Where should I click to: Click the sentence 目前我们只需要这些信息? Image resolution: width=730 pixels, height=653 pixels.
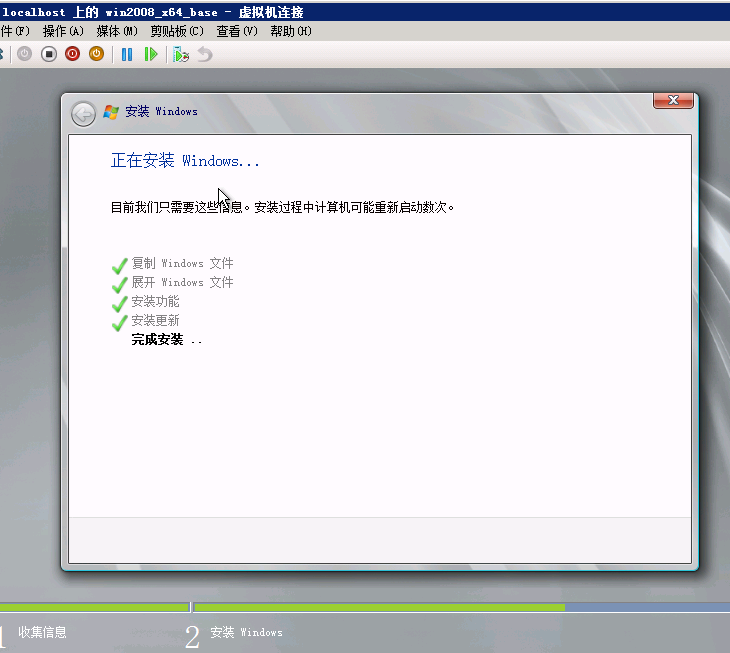pyautogui.click(x=176, y=207)
